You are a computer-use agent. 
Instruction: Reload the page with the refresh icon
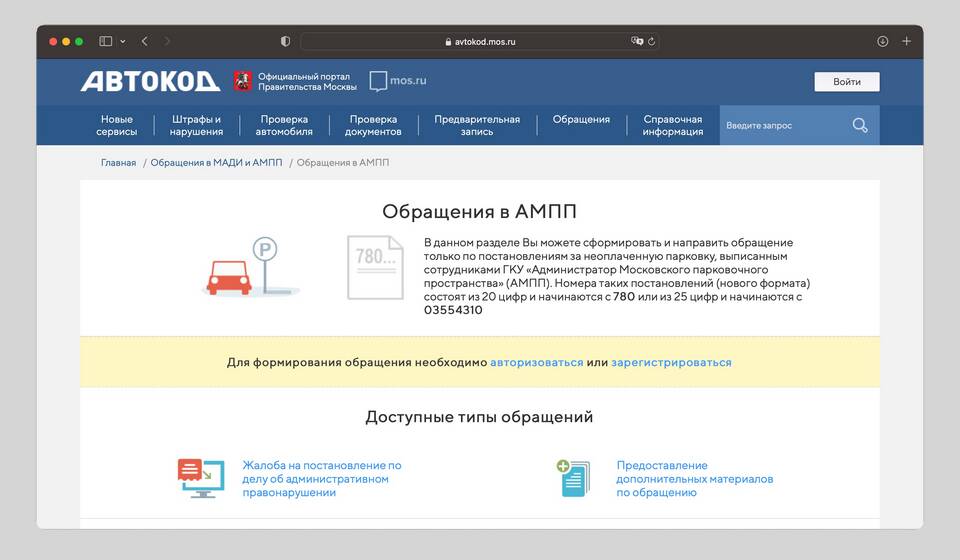[x=651, y=41]
